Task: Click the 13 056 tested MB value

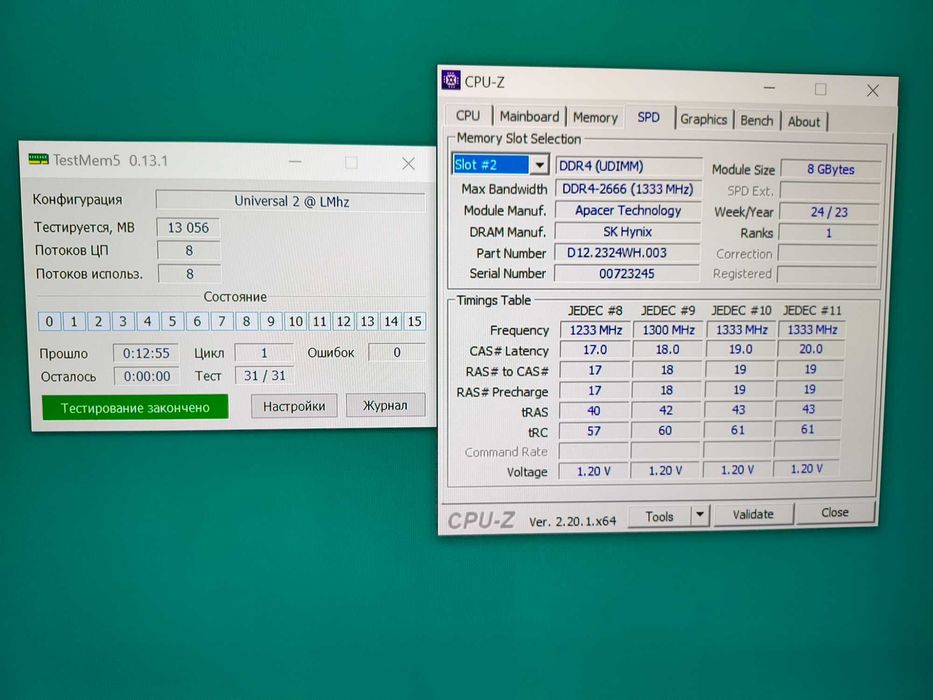Action: 188,227
